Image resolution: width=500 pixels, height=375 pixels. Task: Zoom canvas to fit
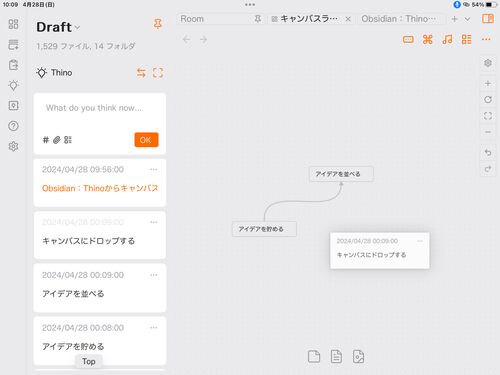coord(488,116)
